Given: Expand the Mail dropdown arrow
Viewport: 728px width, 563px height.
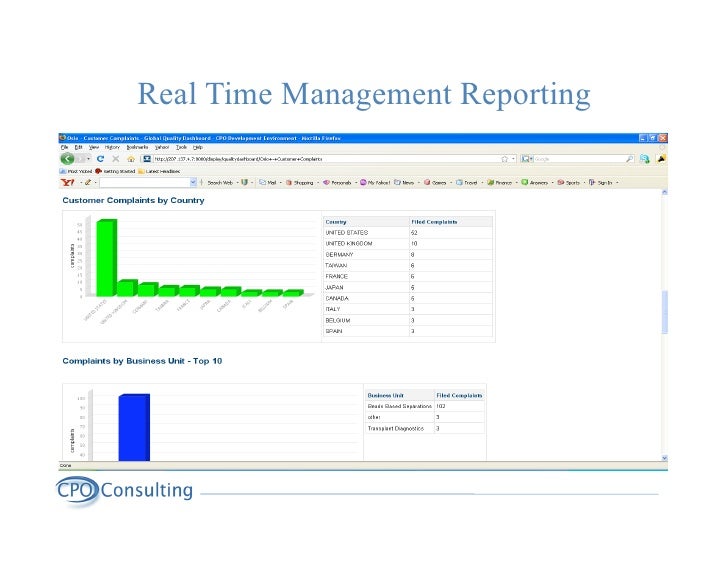Looking at the screenshot, I should pyautogui.click(x=280, y=182).
